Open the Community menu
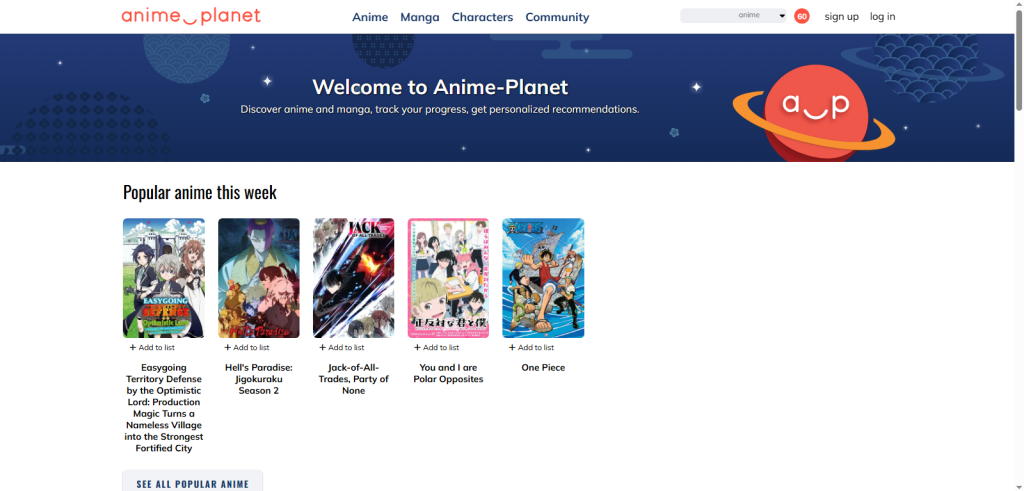 557,17
